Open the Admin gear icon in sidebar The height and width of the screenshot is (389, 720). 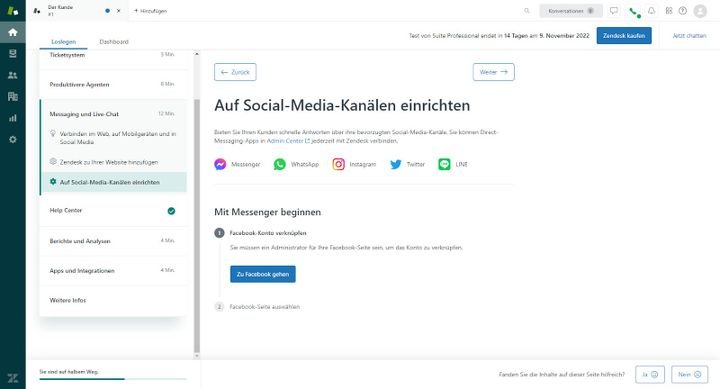[x=13, y=139]
